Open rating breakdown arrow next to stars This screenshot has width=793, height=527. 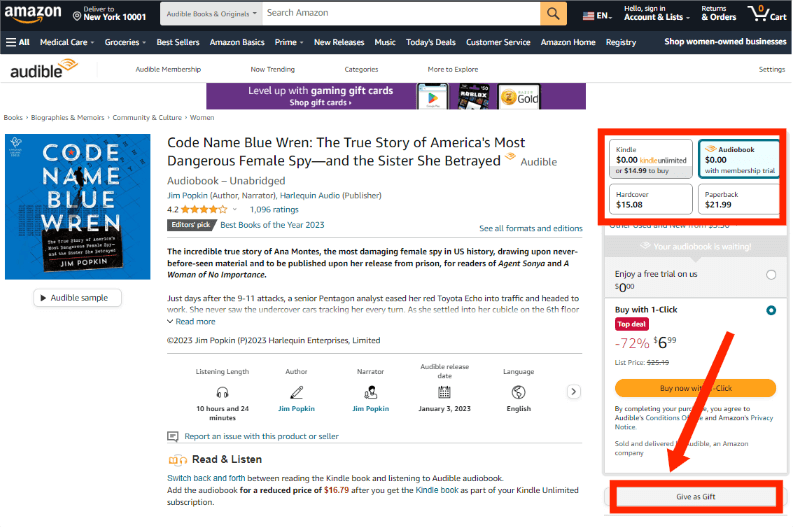tap(235, 209)
